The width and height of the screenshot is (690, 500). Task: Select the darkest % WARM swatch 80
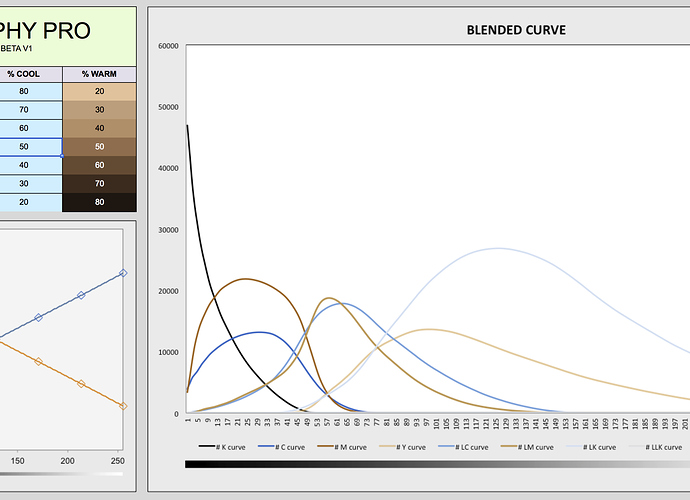[99, 202]
